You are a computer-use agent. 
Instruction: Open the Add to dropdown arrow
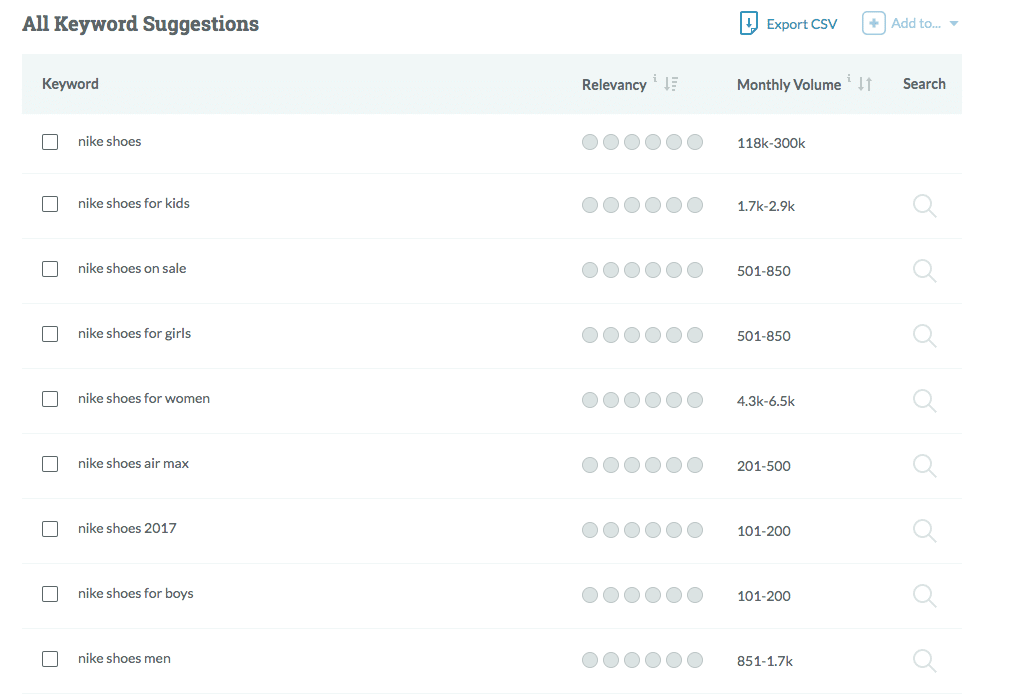(954, 24)
